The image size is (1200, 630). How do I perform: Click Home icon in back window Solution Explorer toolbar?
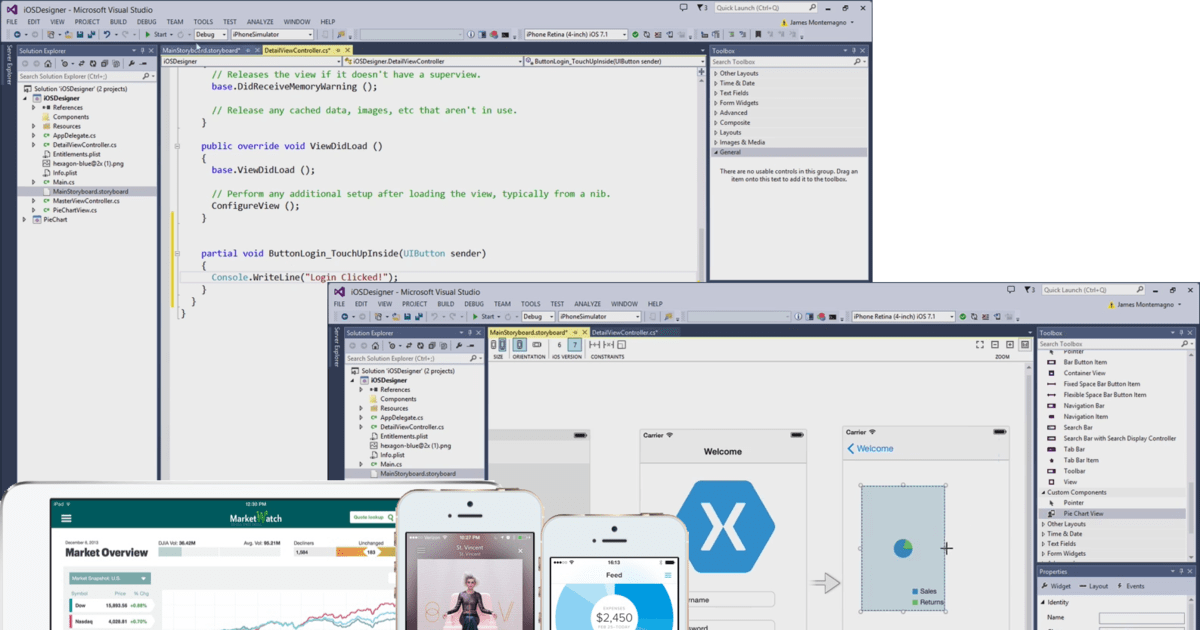(x=48, y=63)
